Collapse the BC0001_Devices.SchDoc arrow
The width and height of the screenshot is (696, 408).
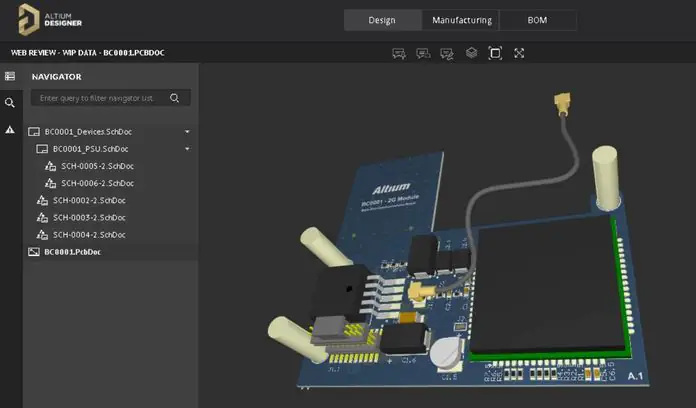click(x=187, y=132)
